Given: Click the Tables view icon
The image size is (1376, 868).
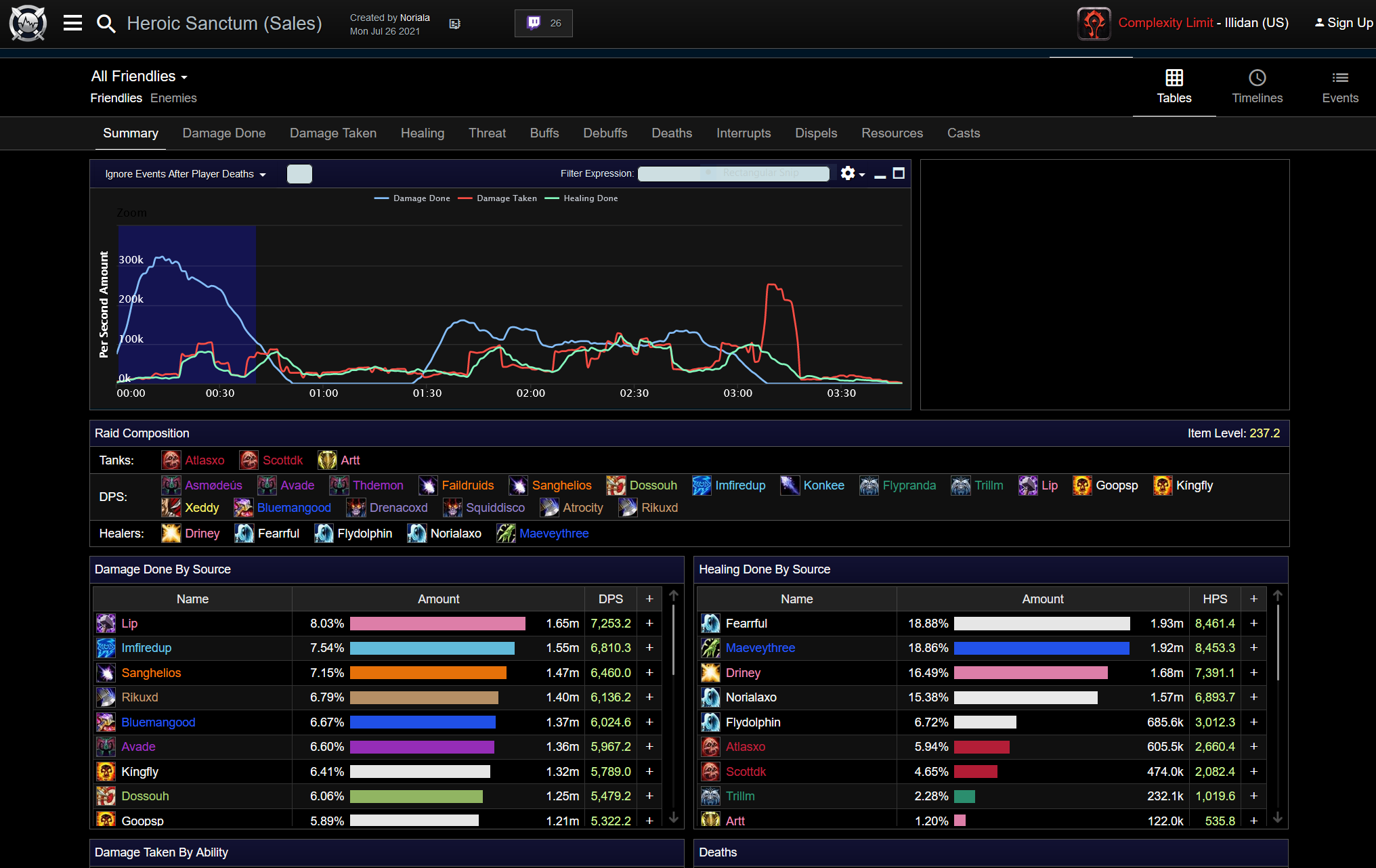Looking at the screenshot, I should (x=1175, y=78).
